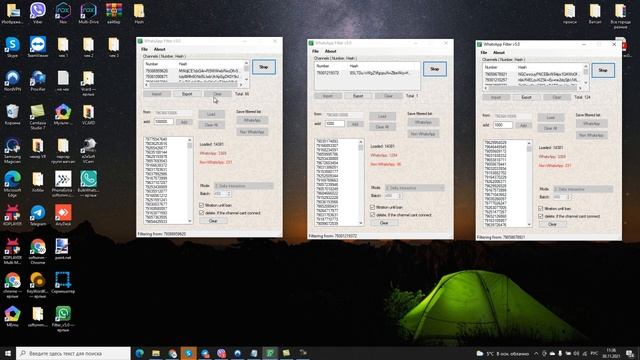Toggle 'filtration until ban' in left Filter window
Viewport: 640px width, 360px height.
click(x=202, y=205)
